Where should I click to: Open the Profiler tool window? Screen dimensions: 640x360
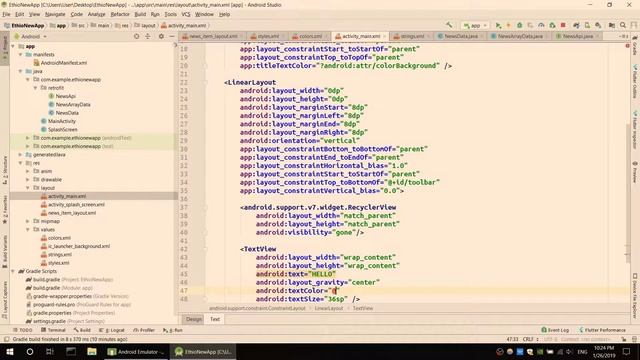[144, 330]
